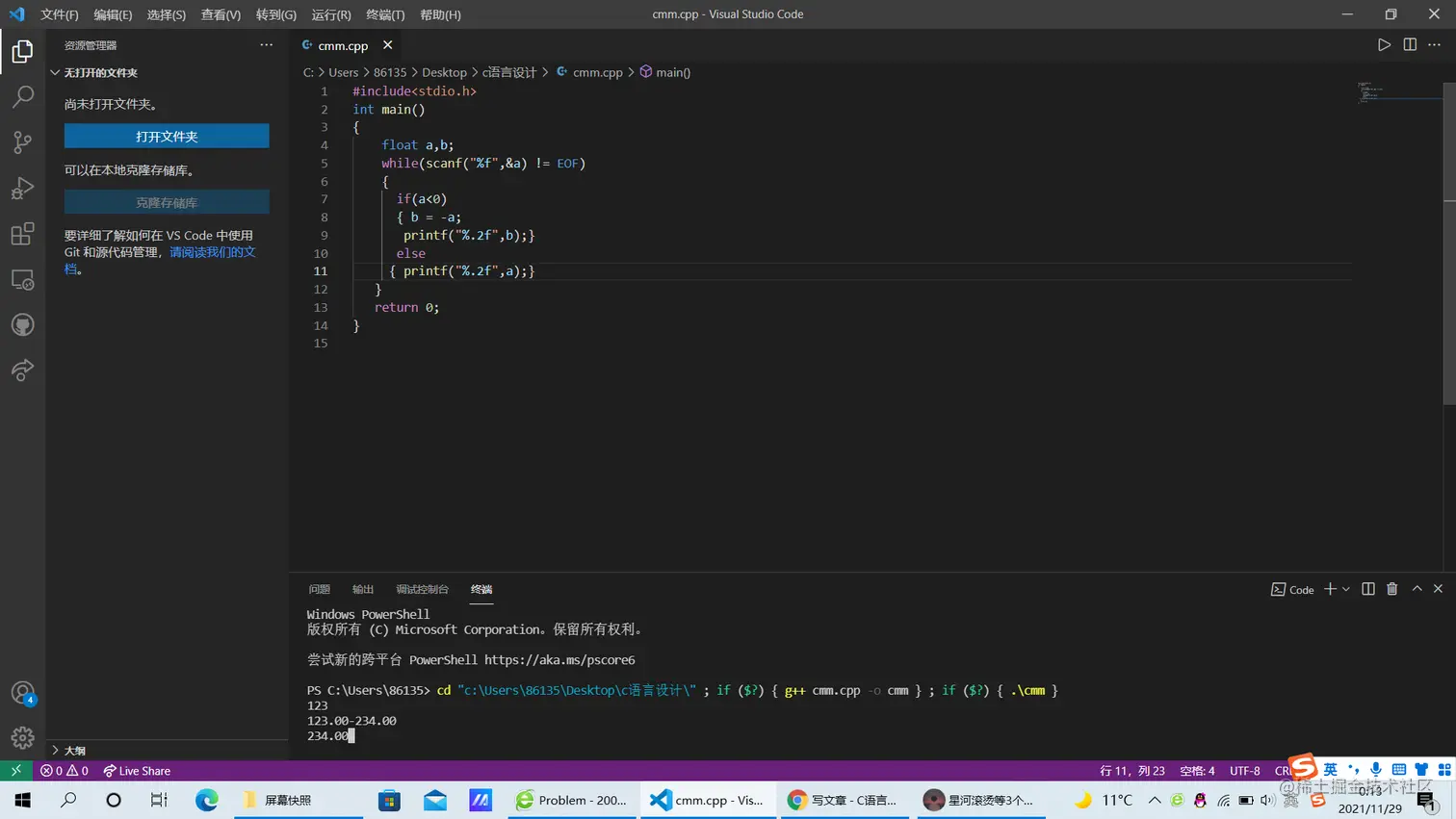Open the Remote Explorer view

22,280
